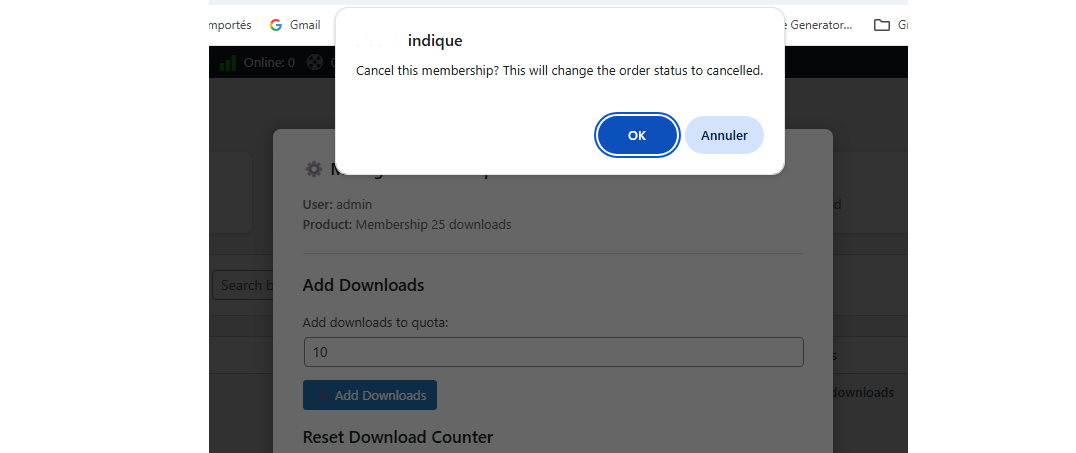
Task: Click the User: admin line
Action: (x=337, y=204)
